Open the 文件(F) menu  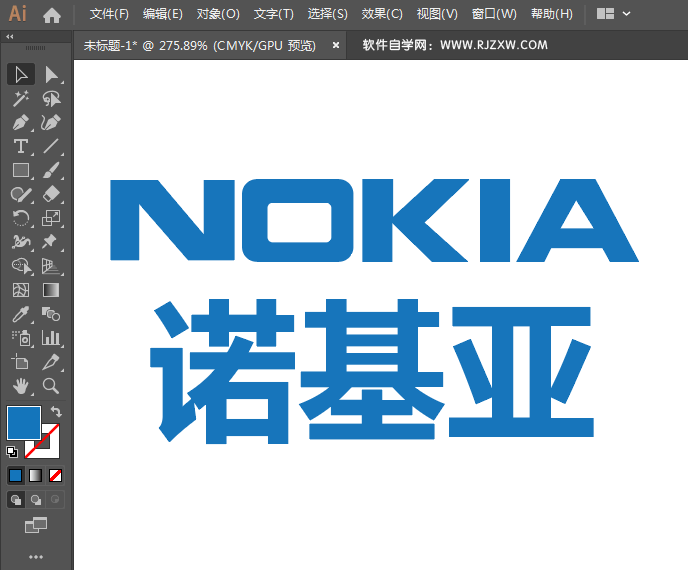click(x=109, y=14)
